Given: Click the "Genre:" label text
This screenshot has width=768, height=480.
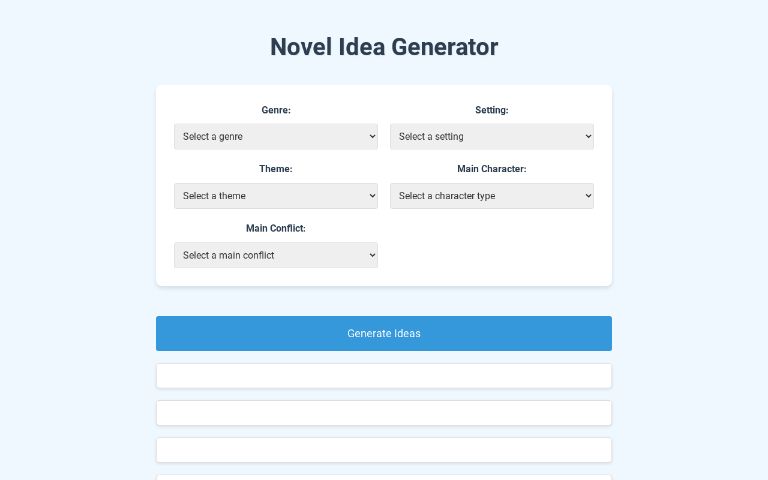Looking at the screenshot, I should (x=276, y=110).
